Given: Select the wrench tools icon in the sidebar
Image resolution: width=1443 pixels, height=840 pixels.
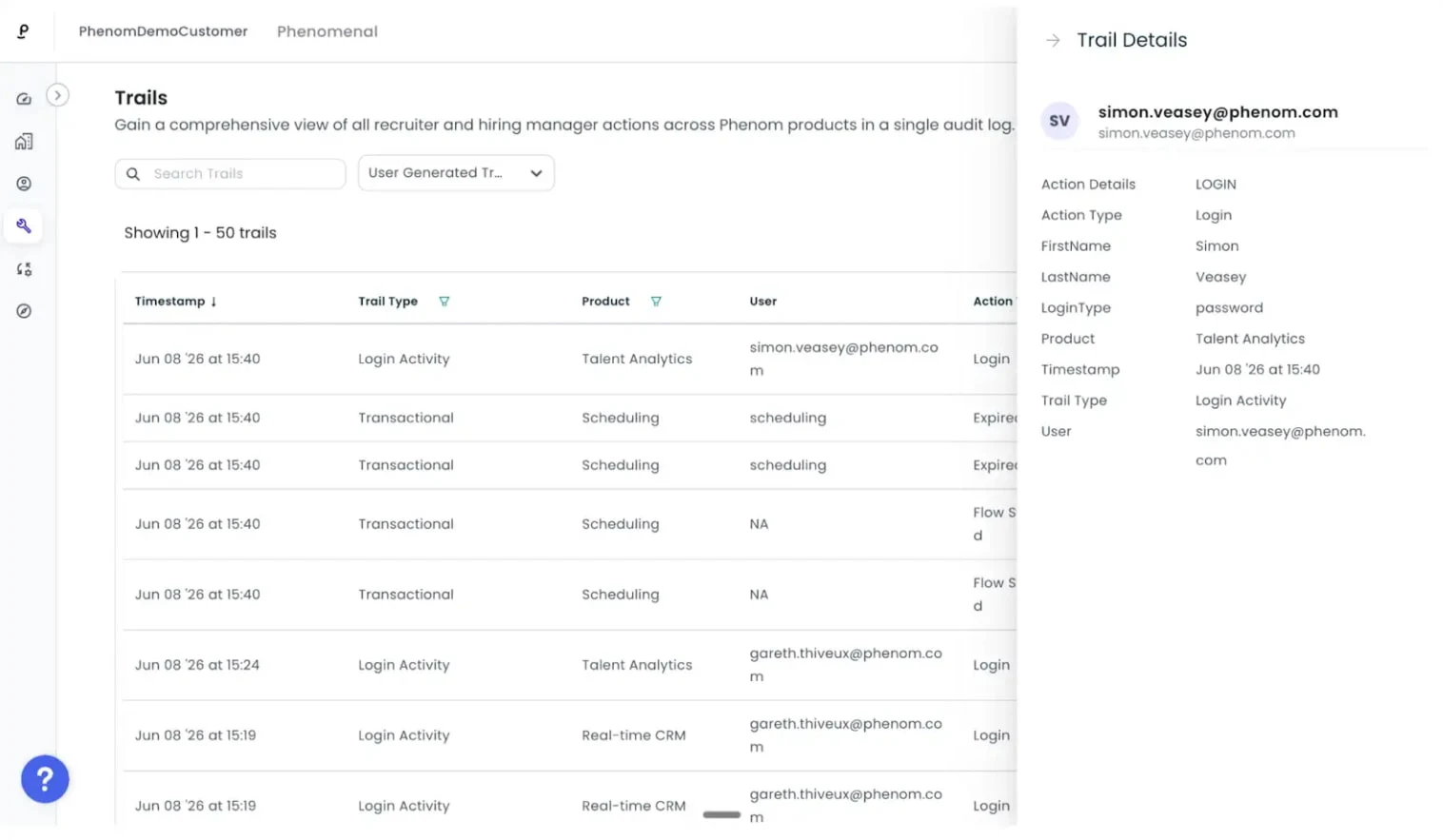Looking at the screenshot, I should pos(24,226).
